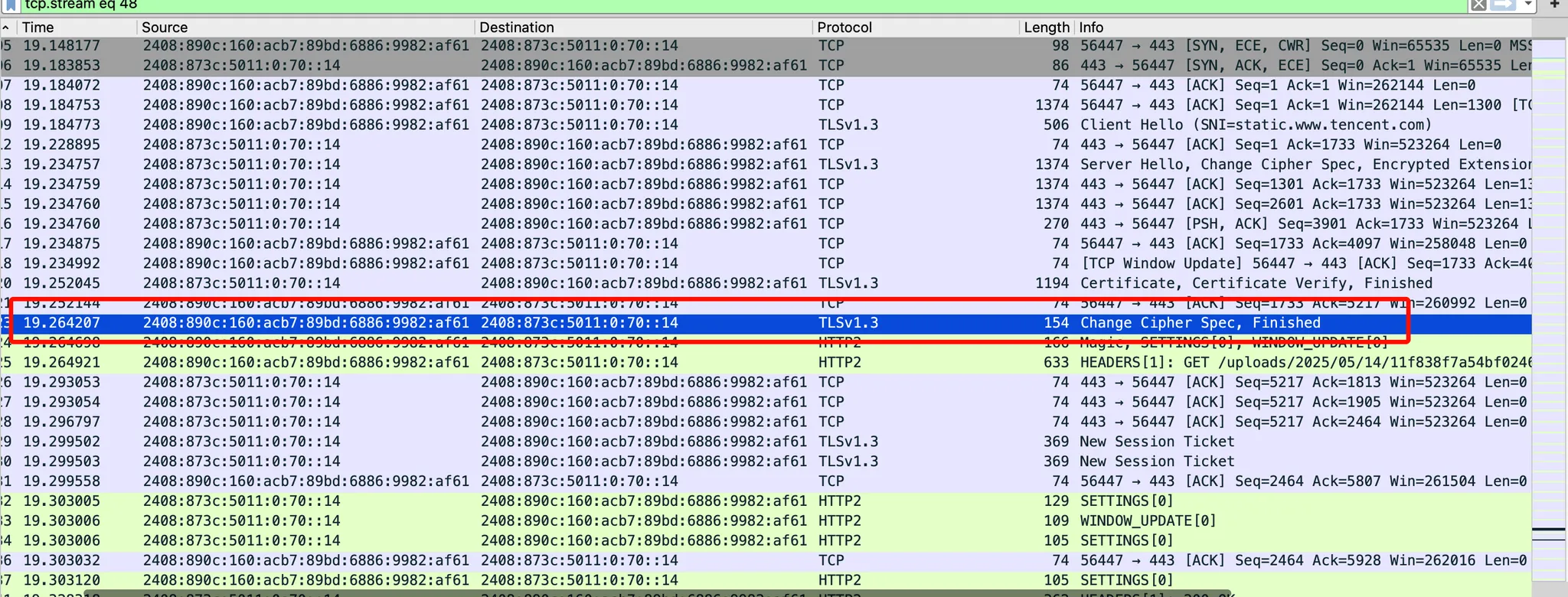The width and height of the screenshot is (1568, 597).
Task: Select the Client Hello static.www.tencent.com packet
Action: [766, 125]
